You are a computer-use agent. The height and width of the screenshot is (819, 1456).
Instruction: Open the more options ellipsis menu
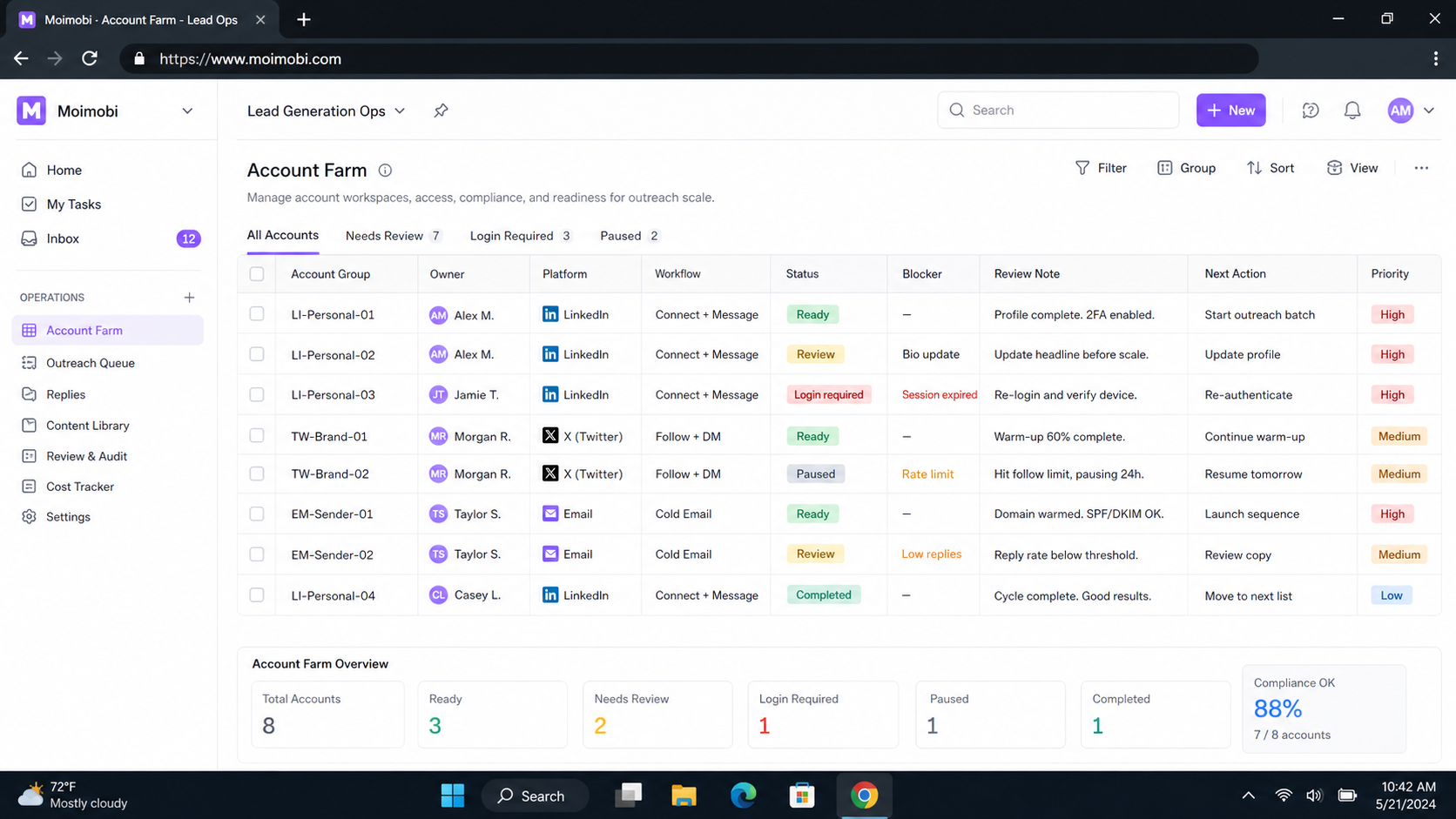[1421, 168]
